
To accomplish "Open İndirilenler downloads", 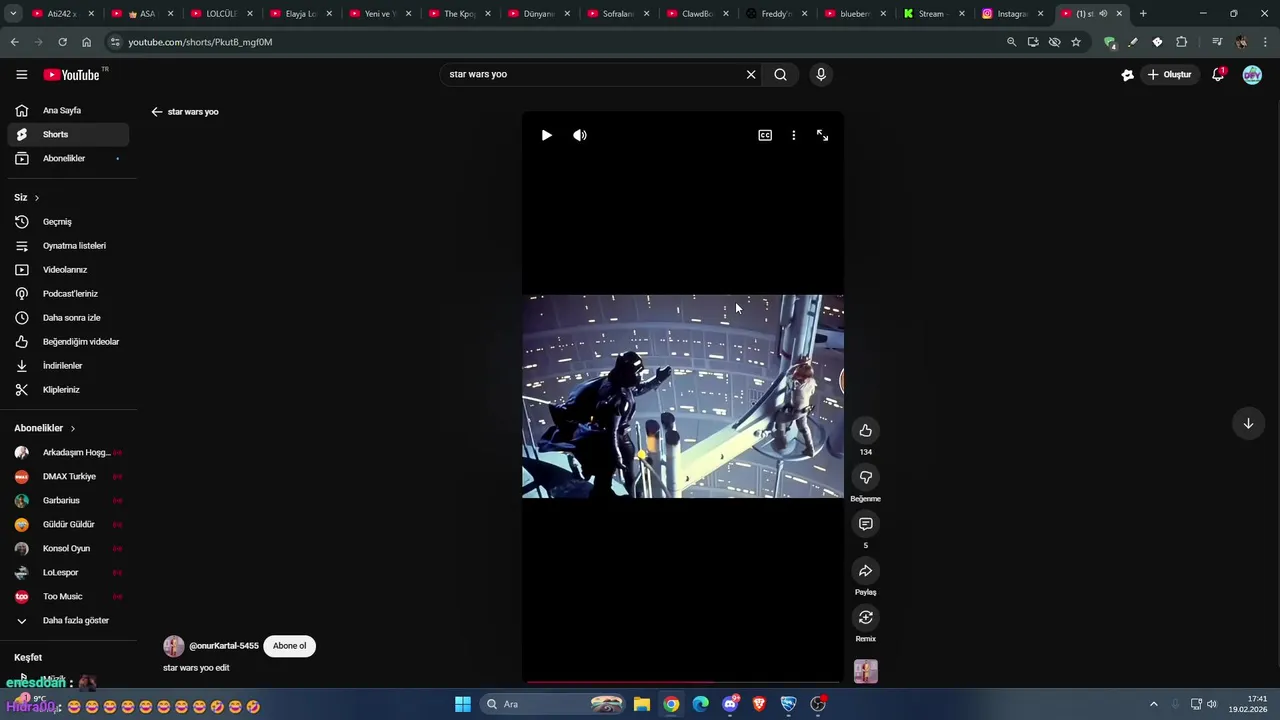I will [x=68, y=366].
